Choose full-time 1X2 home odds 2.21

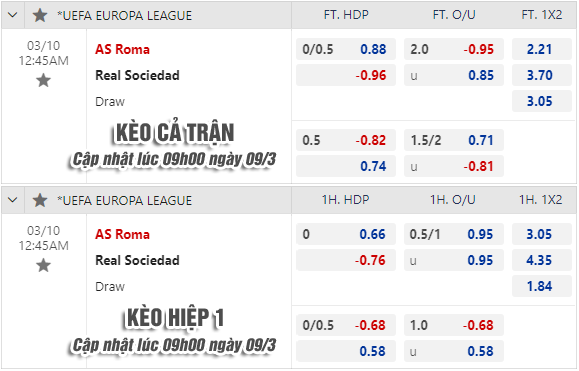[x=542, y=49]
